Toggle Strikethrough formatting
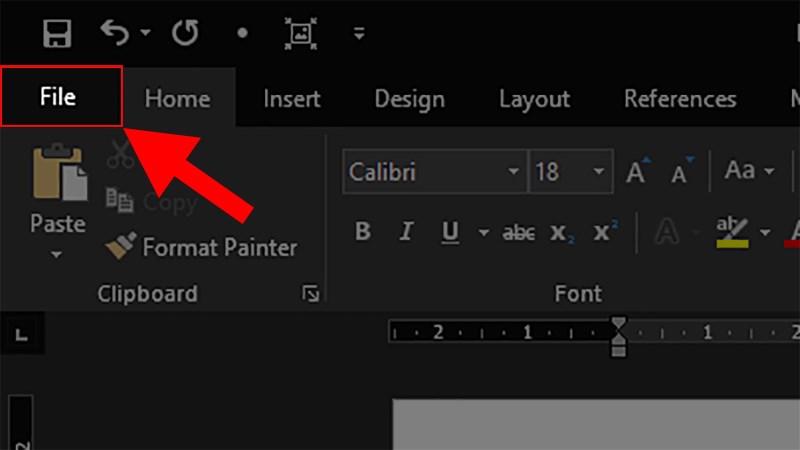This screenshot has width=800, height=450. [x=518, y=233]
